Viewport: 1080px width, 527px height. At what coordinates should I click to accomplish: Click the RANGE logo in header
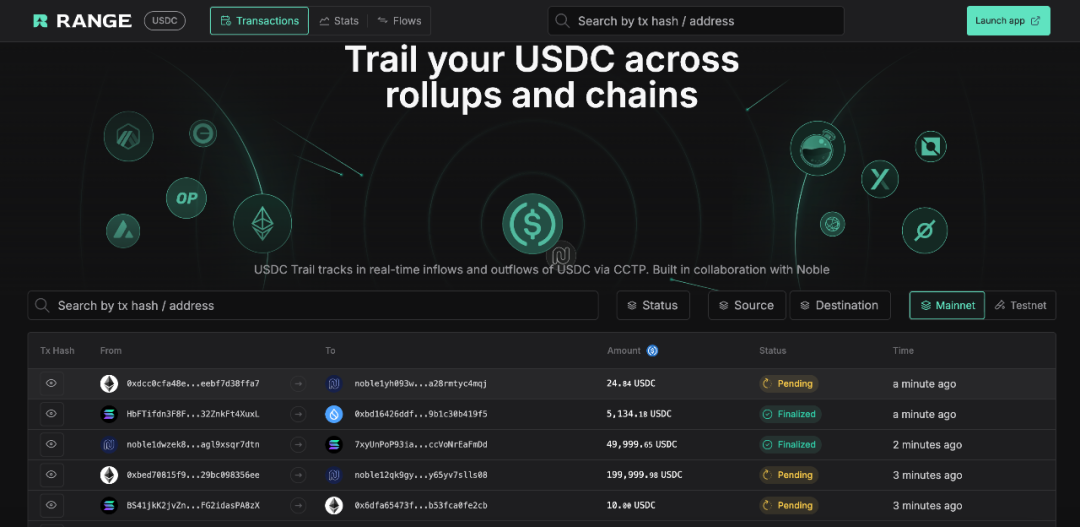click(81, 21)
